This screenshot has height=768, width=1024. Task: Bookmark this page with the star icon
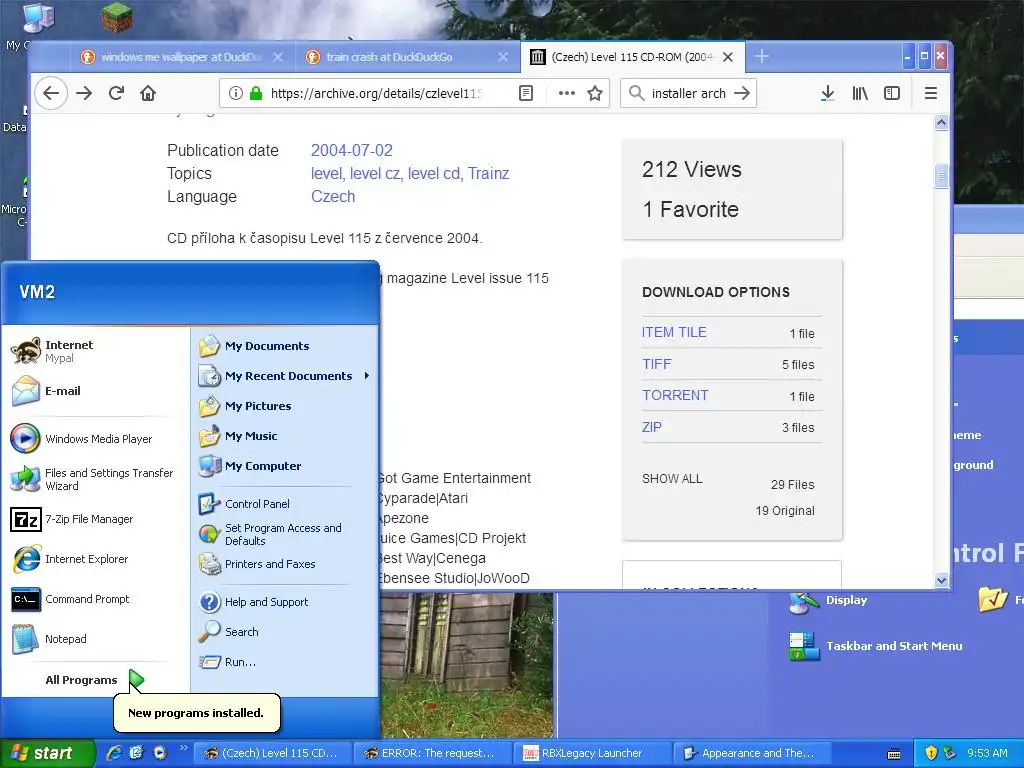pyautogui.click(x=595, y=93)
